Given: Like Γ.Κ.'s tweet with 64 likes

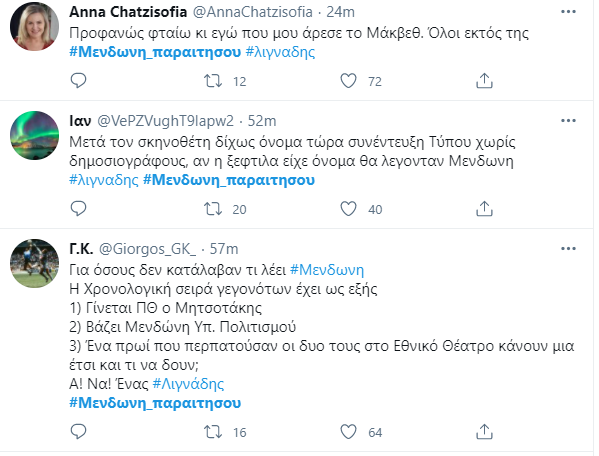Looking at the screenshot, I should coord(348,432).
